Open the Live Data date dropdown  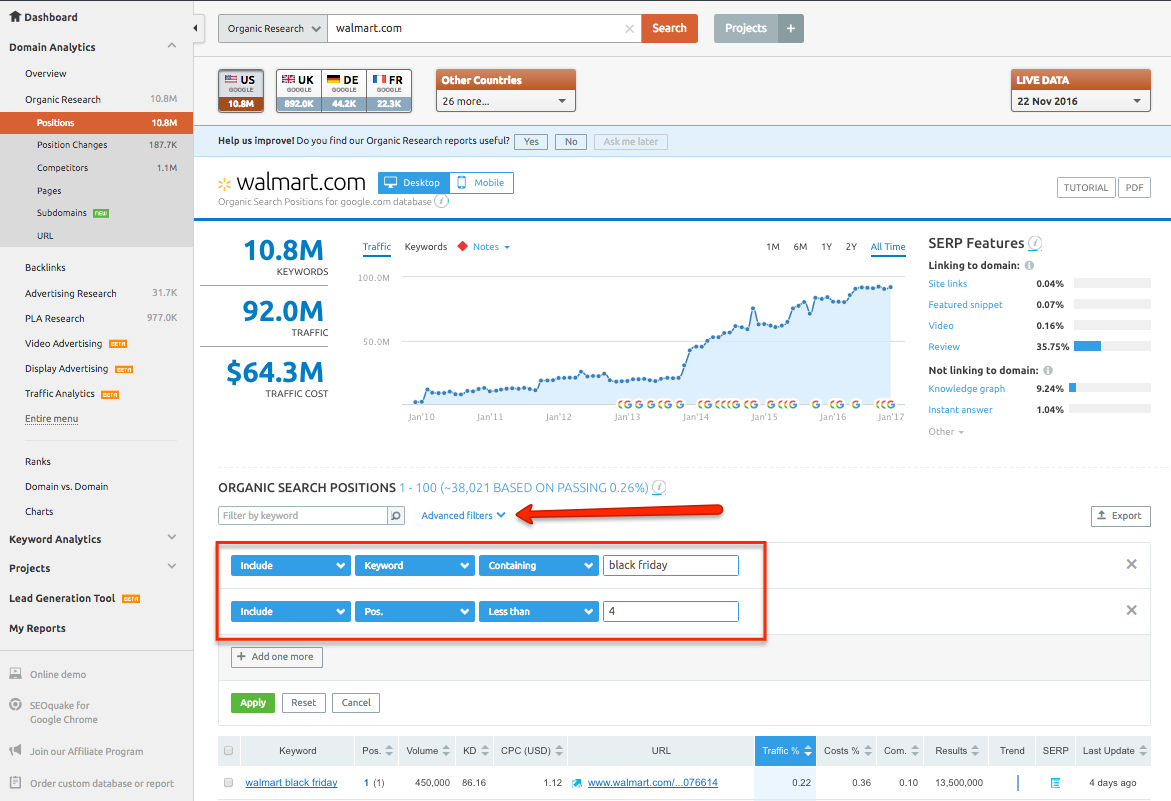pyautogui.click(x=1080, y=101)
